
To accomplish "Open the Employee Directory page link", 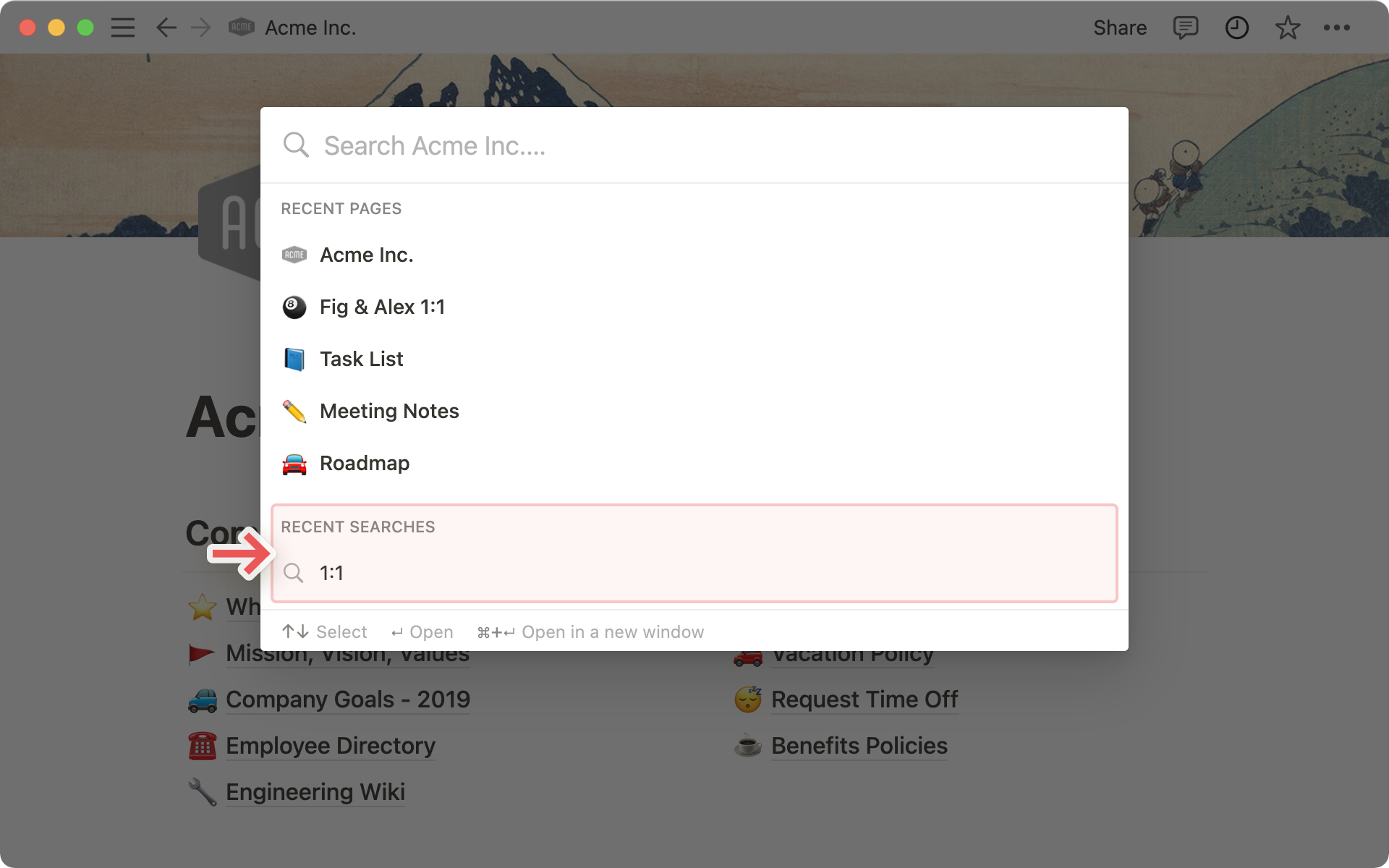I will 330,746.
